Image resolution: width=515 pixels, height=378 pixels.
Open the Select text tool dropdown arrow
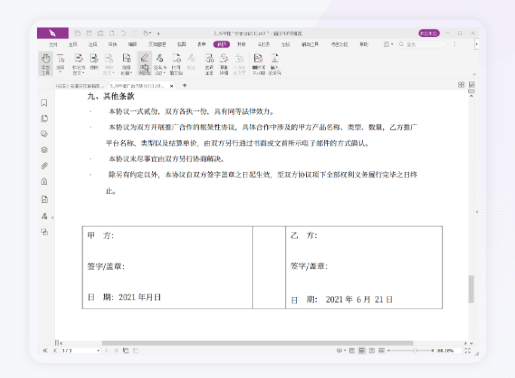[60, 72]
